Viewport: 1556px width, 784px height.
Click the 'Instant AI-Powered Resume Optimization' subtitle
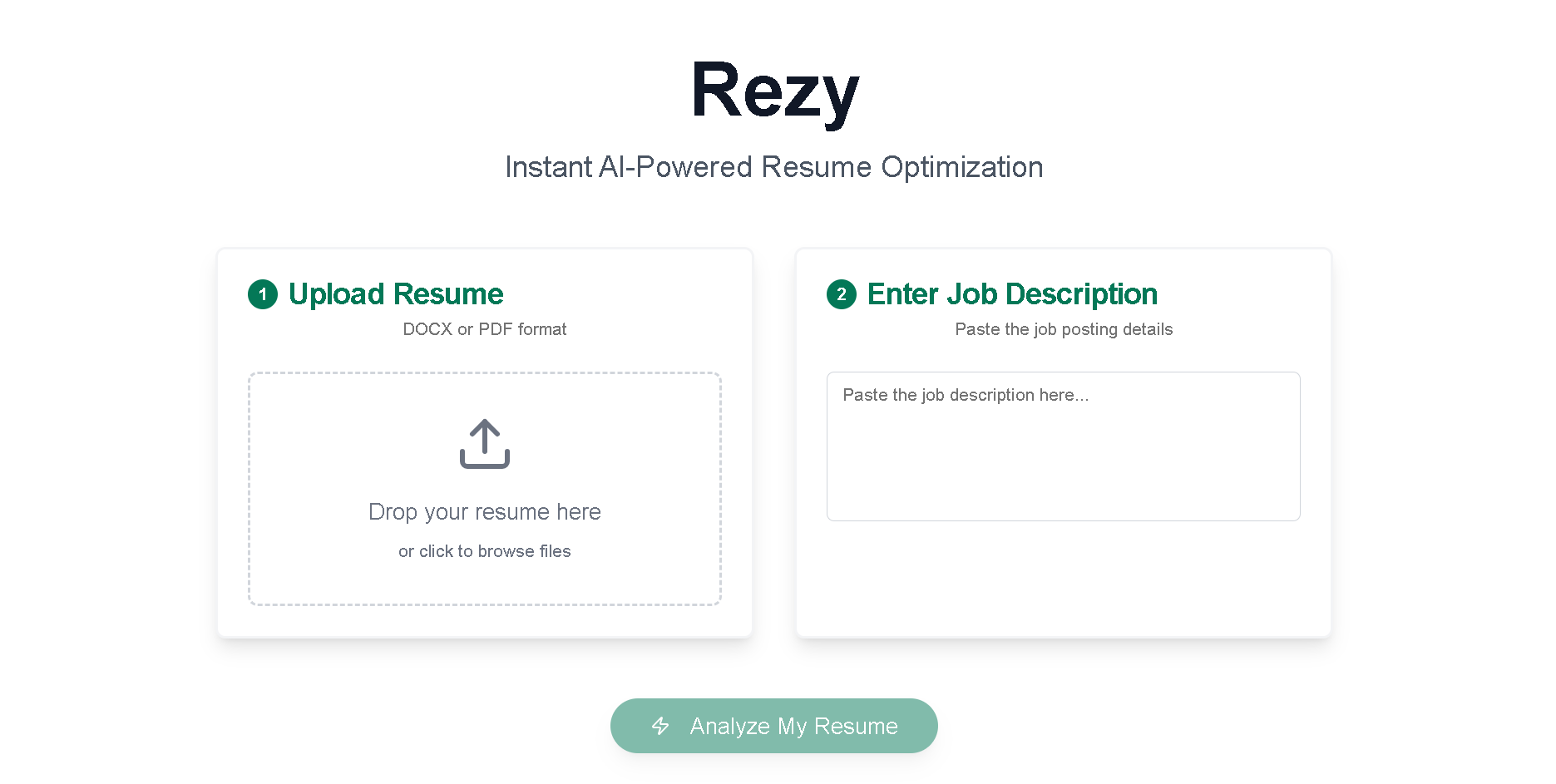(x=773, y=167)
